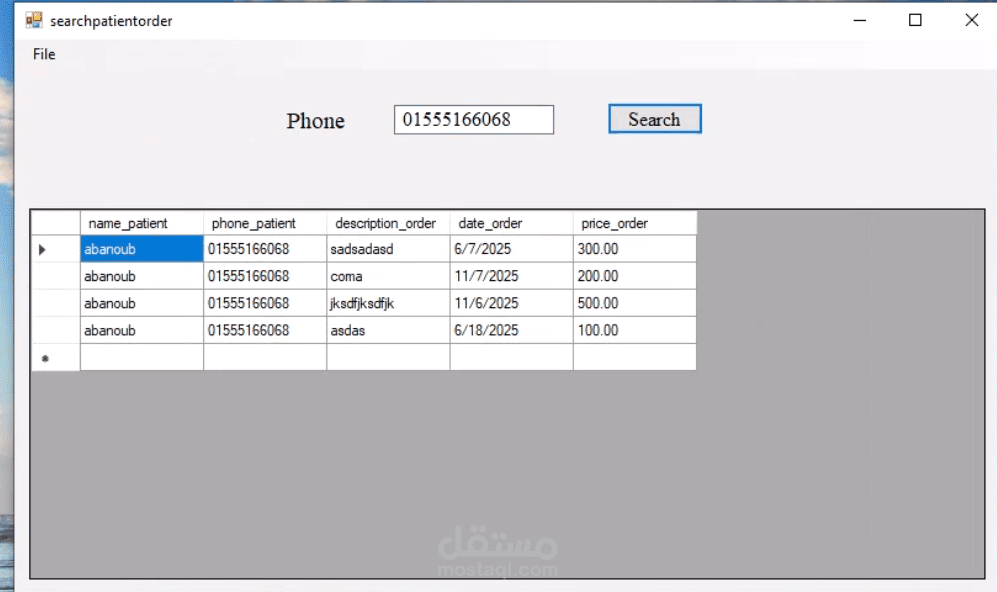
Task: Click the searchpatientorder window icon
Action: click(x=34, y=20)
